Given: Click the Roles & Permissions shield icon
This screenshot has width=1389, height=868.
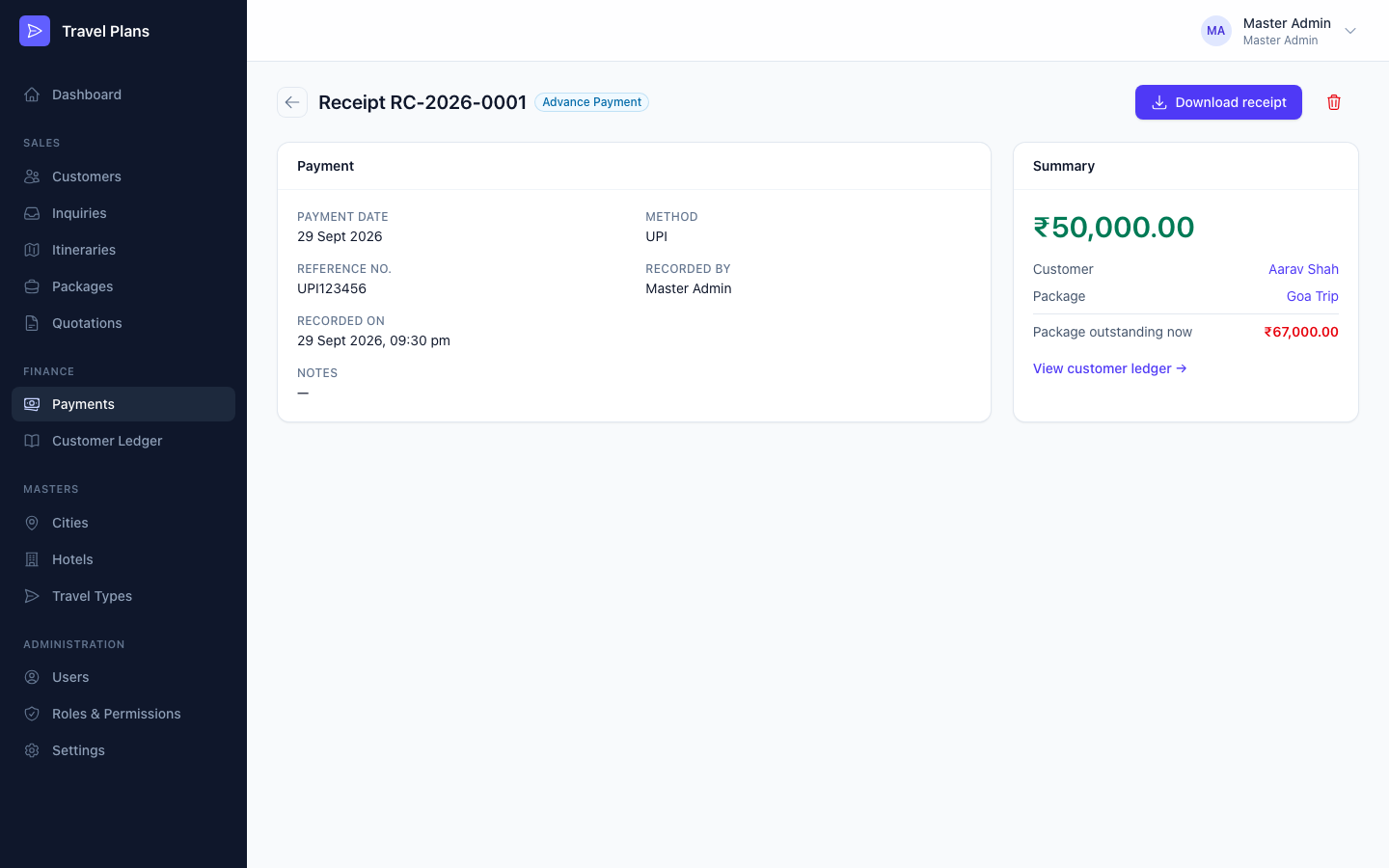Looking at the screenshot, I should point(32,714).
